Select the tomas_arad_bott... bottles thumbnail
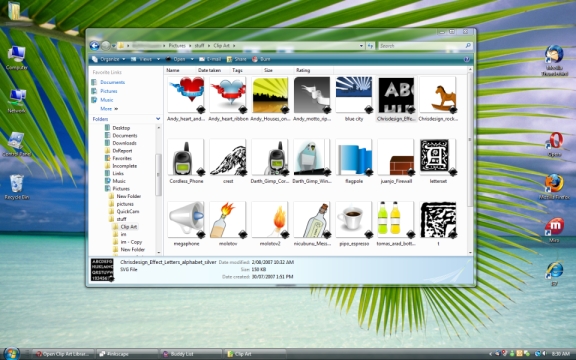The width and height of the screenshot is (576, 360). tap(396, 220)
